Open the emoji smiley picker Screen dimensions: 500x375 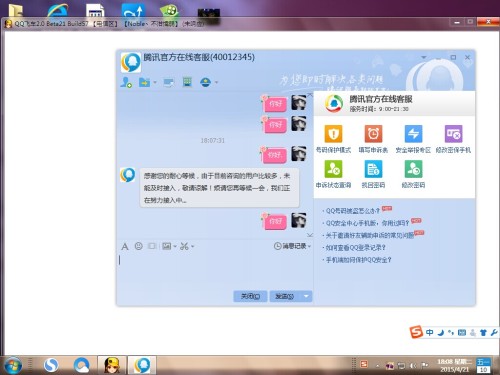138,246
